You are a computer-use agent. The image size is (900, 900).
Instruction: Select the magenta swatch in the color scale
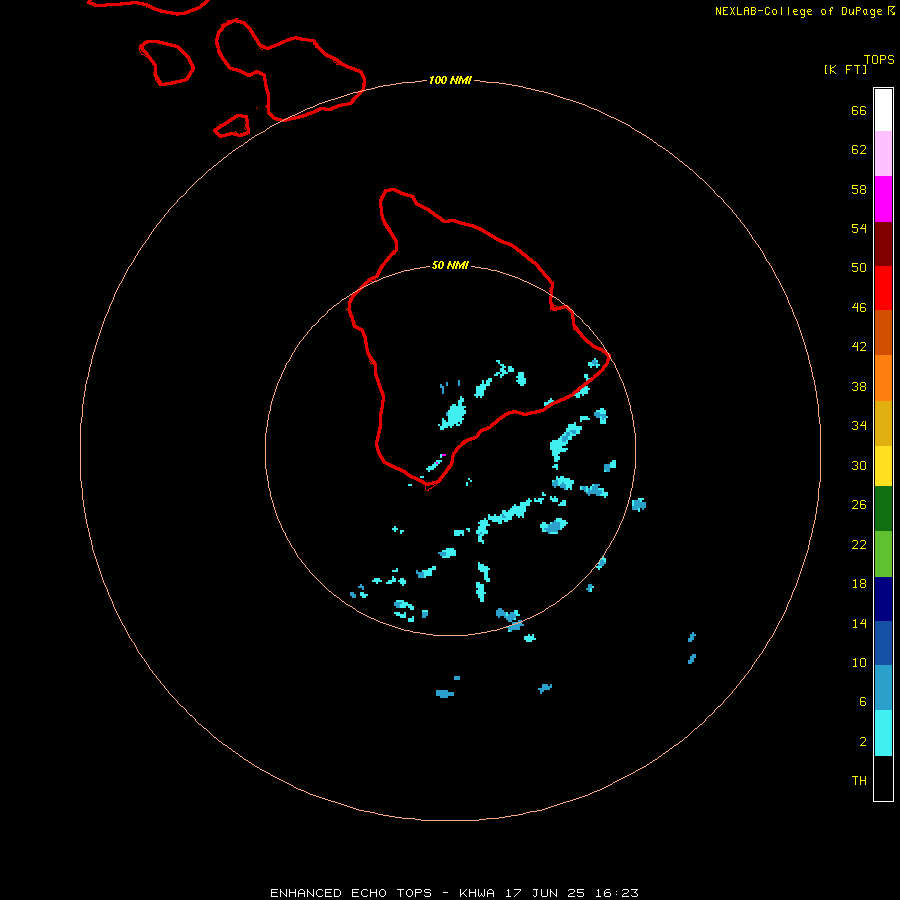(883, 199)
